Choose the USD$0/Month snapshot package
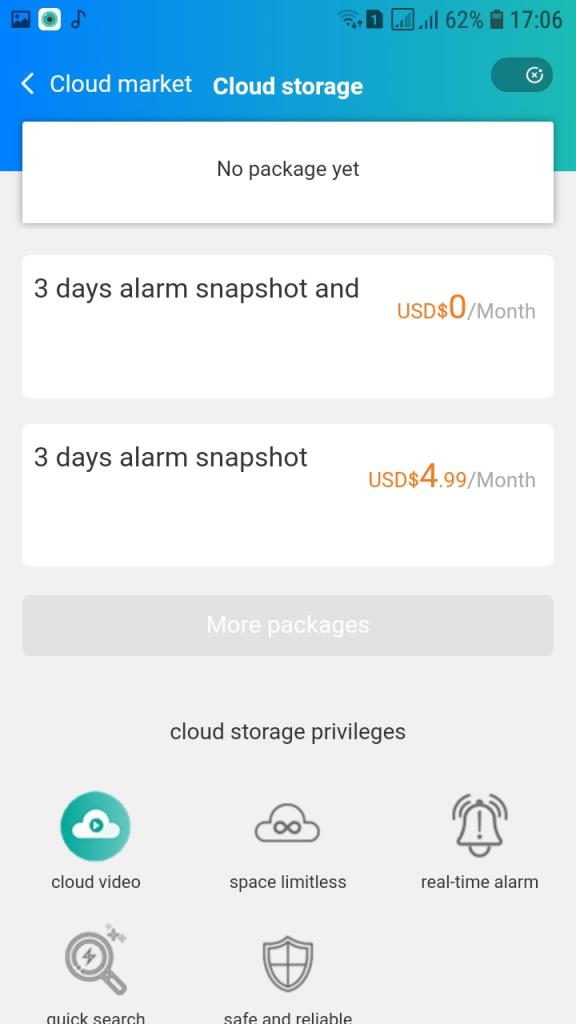The height and width of the screenshot is (1024, 576). pos(288,327)
